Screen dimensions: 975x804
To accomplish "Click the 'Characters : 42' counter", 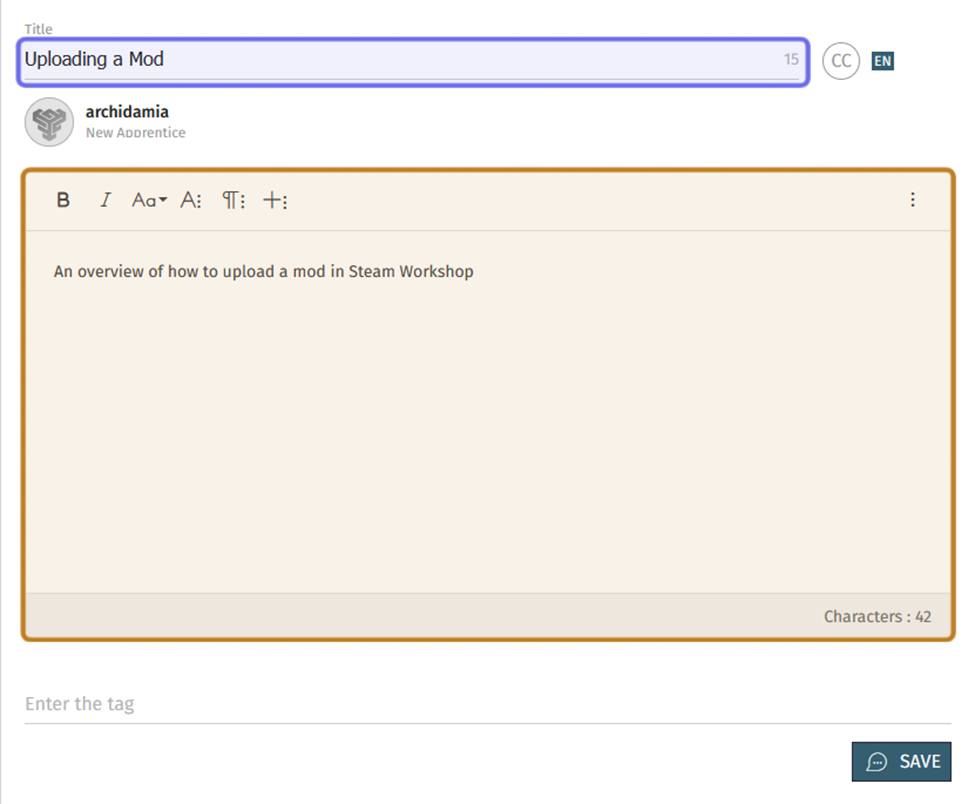I will [x=877, y=617].
